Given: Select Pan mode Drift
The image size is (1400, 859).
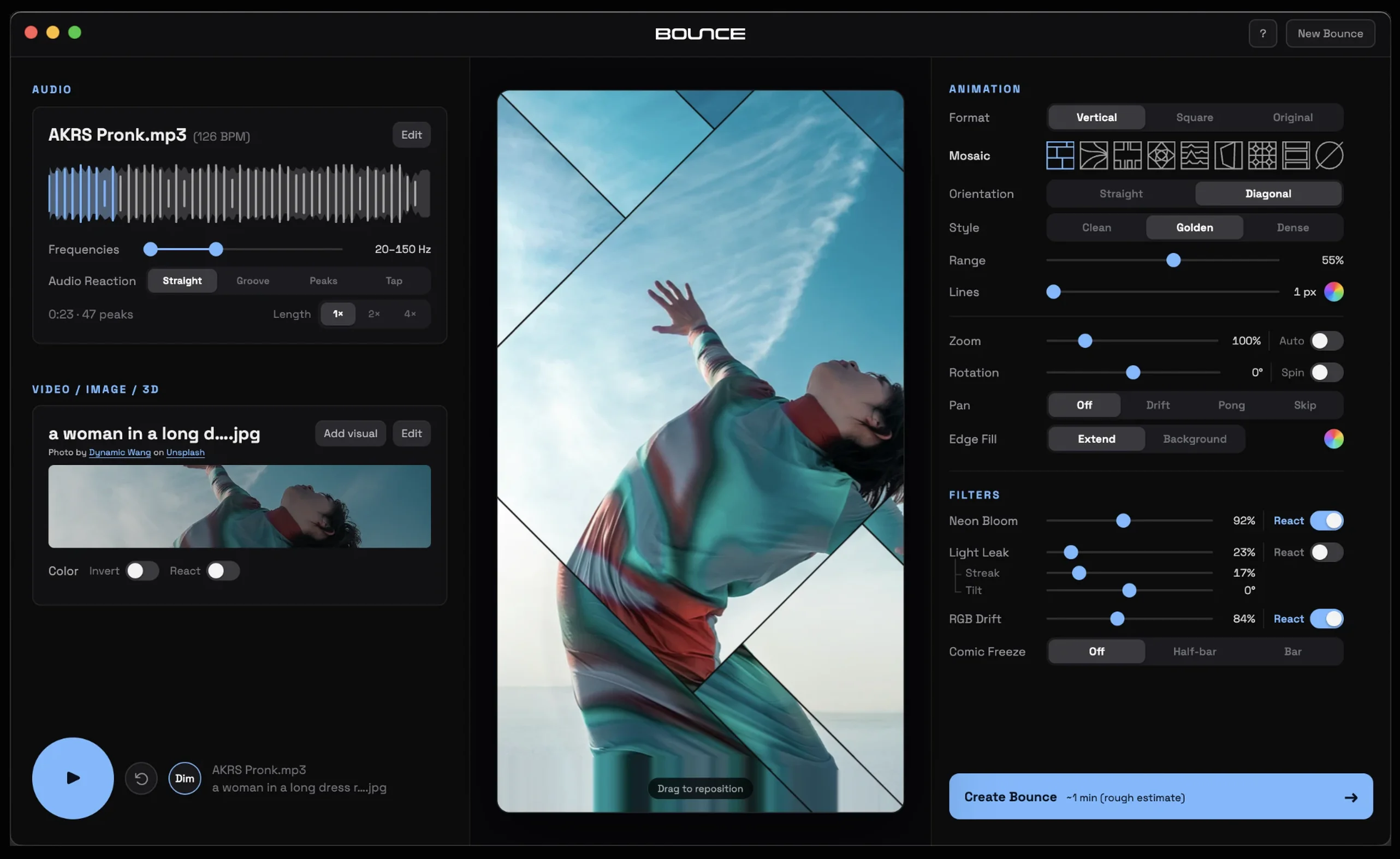Looking at the screenshot, I should point(1157,405).
